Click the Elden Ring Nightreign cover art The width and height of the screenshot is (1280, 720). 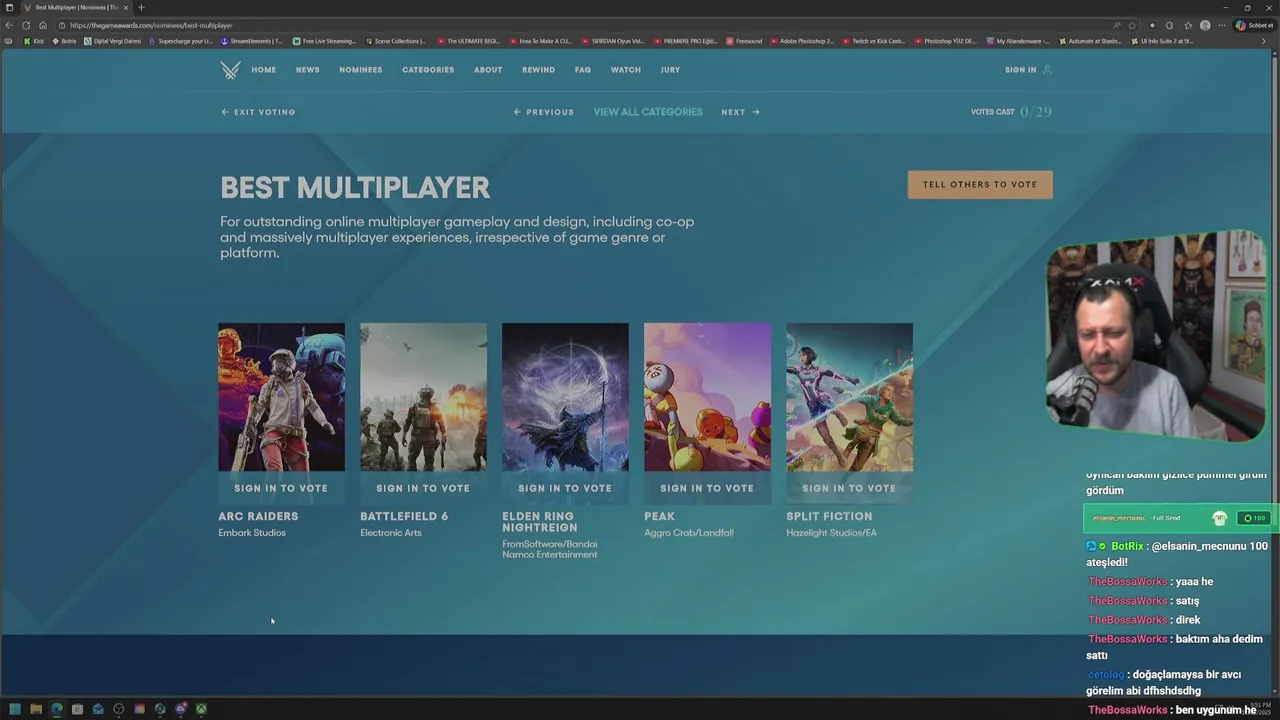tap(565, 397)
